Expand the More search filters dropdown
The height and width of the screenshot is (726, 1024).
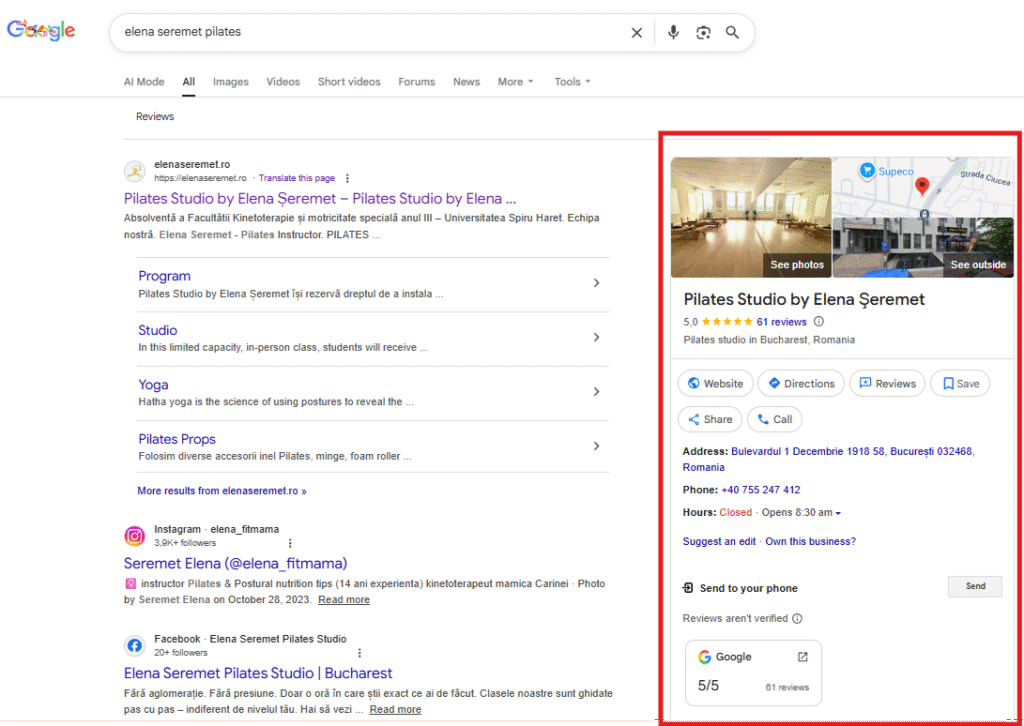pos(515,82)
